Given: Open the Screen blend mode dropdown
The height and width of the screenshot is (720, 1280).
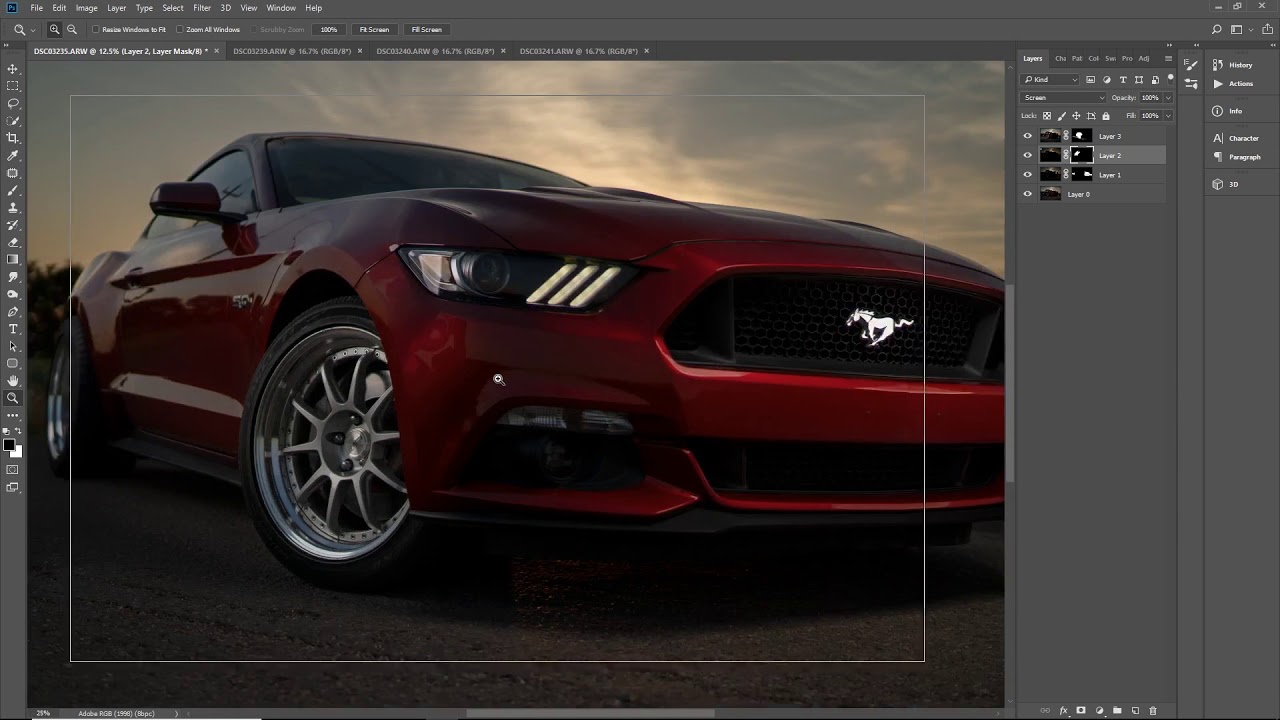Looking at the screenshot, I should coord(1063,97).
